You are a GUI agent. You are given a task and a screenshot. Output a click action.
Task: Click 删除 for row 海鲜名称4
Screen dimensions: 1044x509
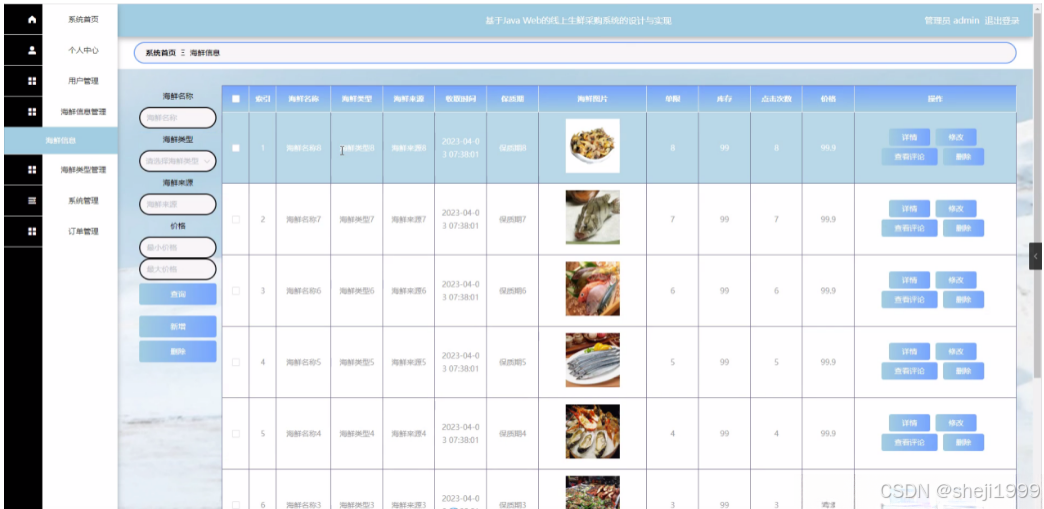963,442
